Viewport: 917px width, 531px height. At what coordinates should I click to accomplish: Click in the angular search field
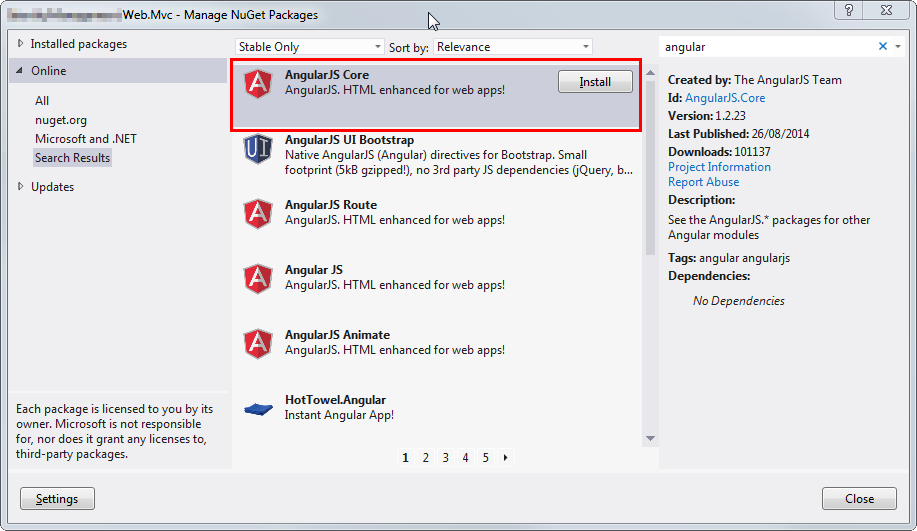(x=766, y=47)
